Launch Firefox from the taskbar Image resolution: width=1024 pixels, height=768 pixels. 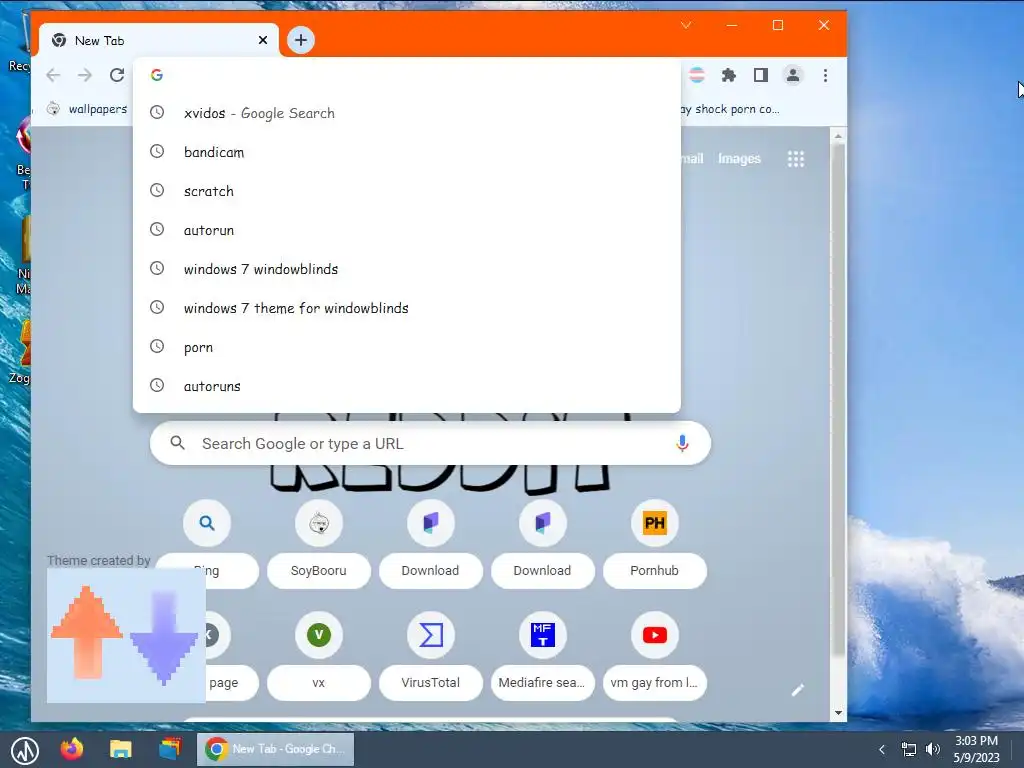[72, 749]
